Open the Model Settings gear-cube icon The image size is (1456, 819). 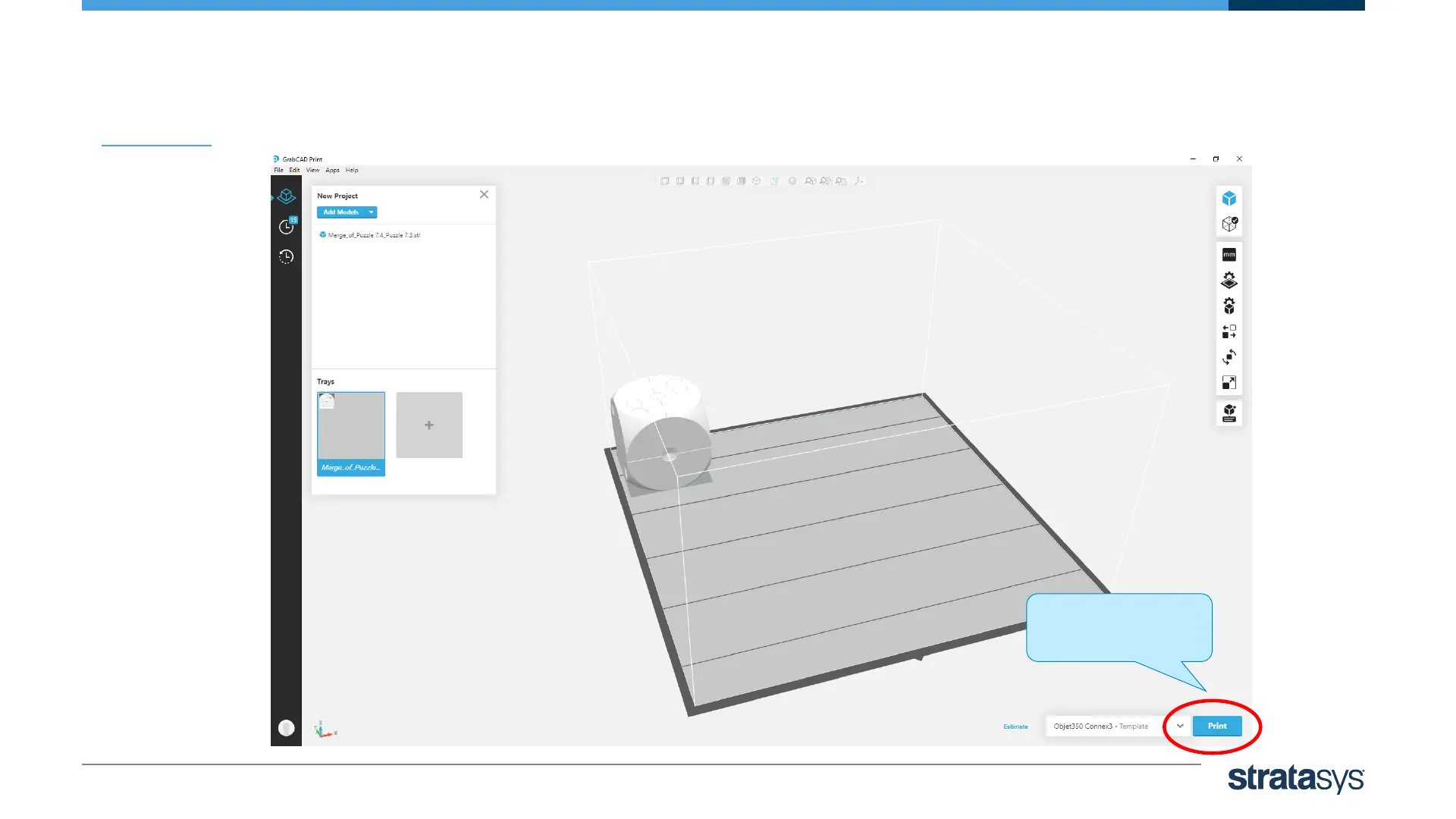coord(1228,306)
